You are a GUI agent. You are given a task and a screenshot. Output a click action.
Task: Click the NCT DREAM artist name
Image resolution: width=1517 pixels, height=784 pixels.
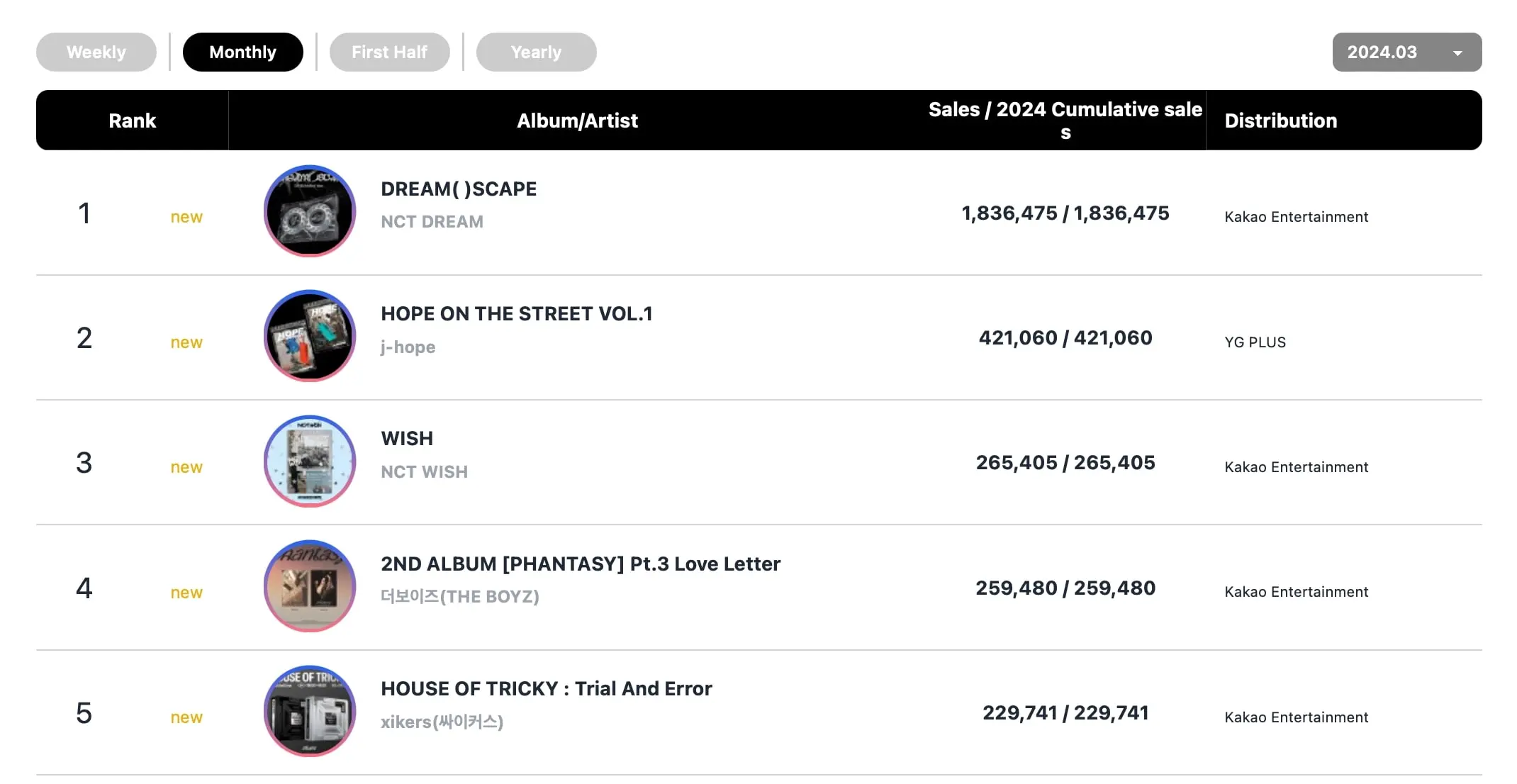[432, 222]
